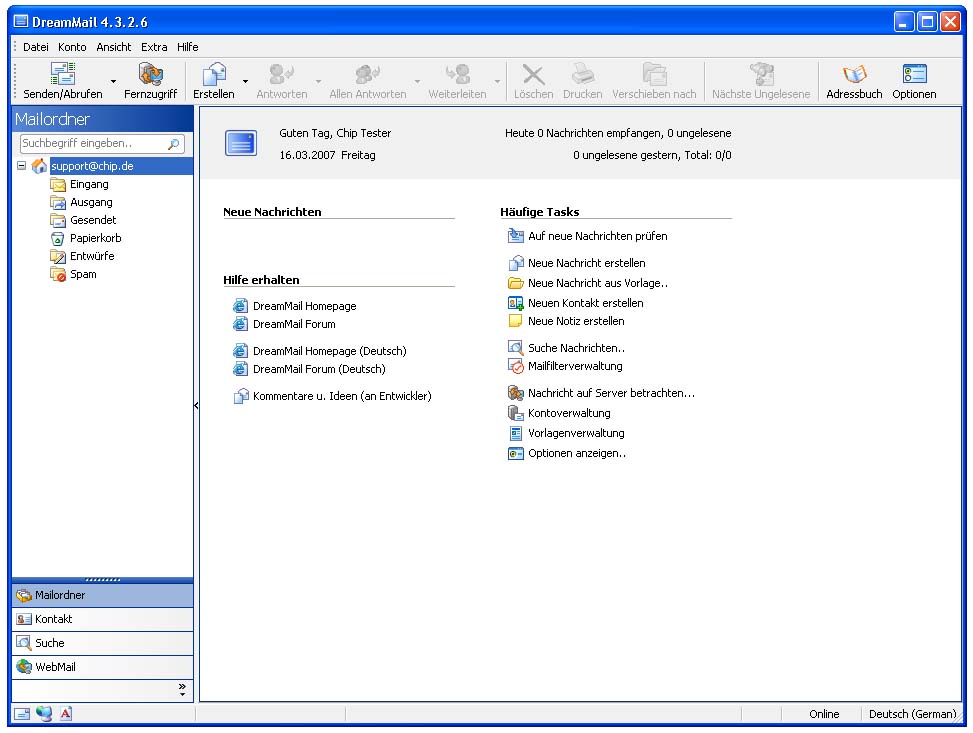Screen dimensions: 973x733
Task: Click Optionen anzeigen link
Action: (567, 453)
